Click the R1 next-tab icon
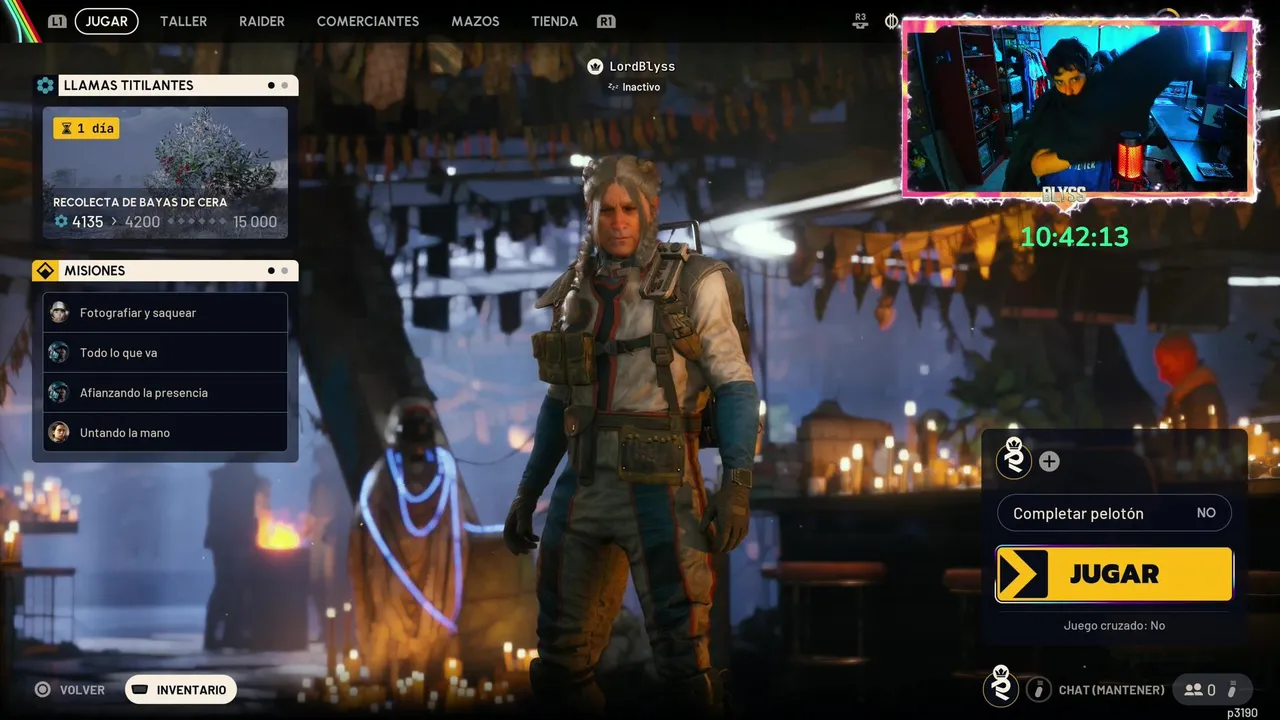1280x720 pixels. pos(606,21)
